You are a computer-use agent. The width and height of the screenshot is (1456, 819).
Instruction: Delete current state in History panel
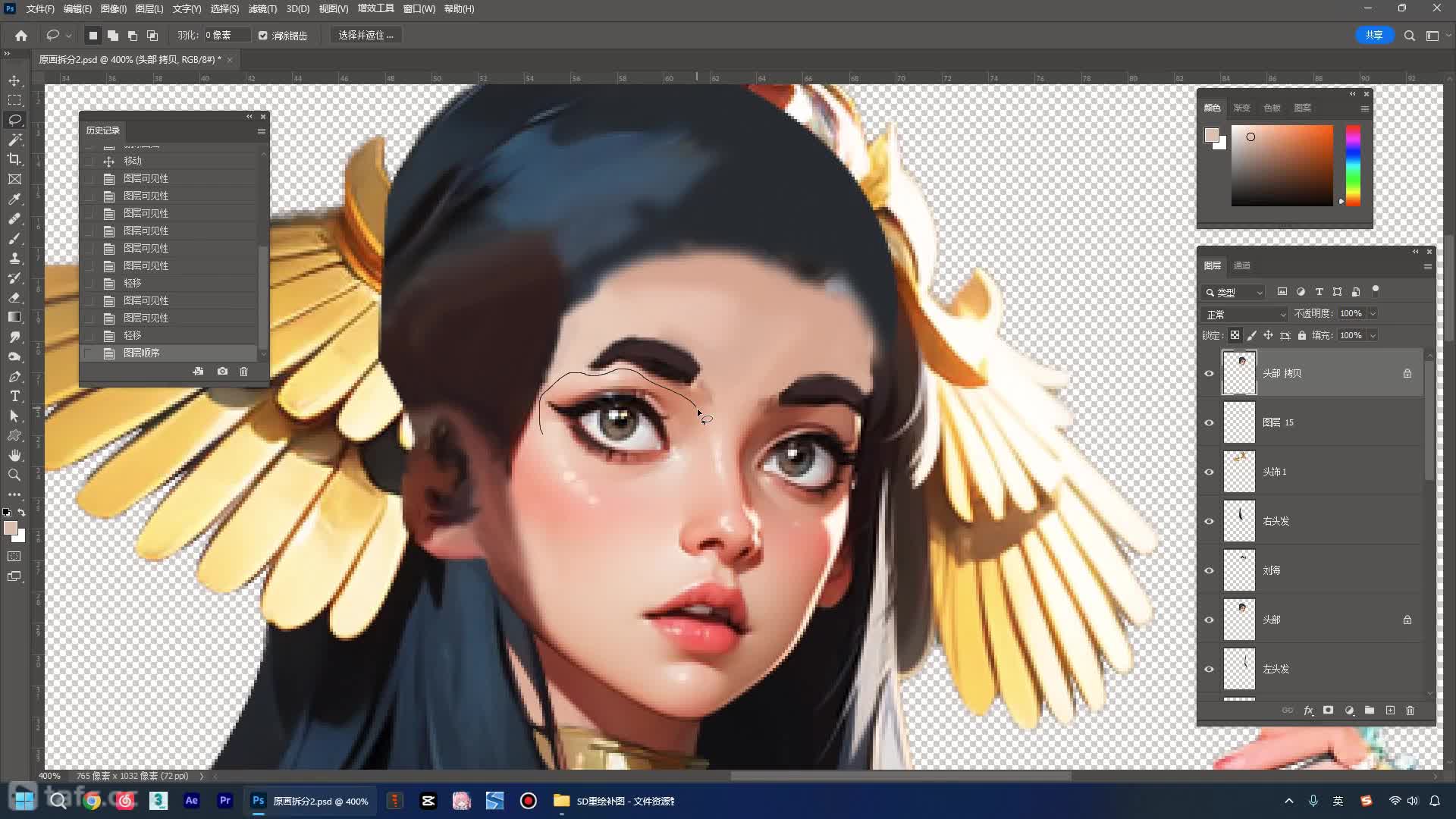pyautogui.click(x=243, y=372)
